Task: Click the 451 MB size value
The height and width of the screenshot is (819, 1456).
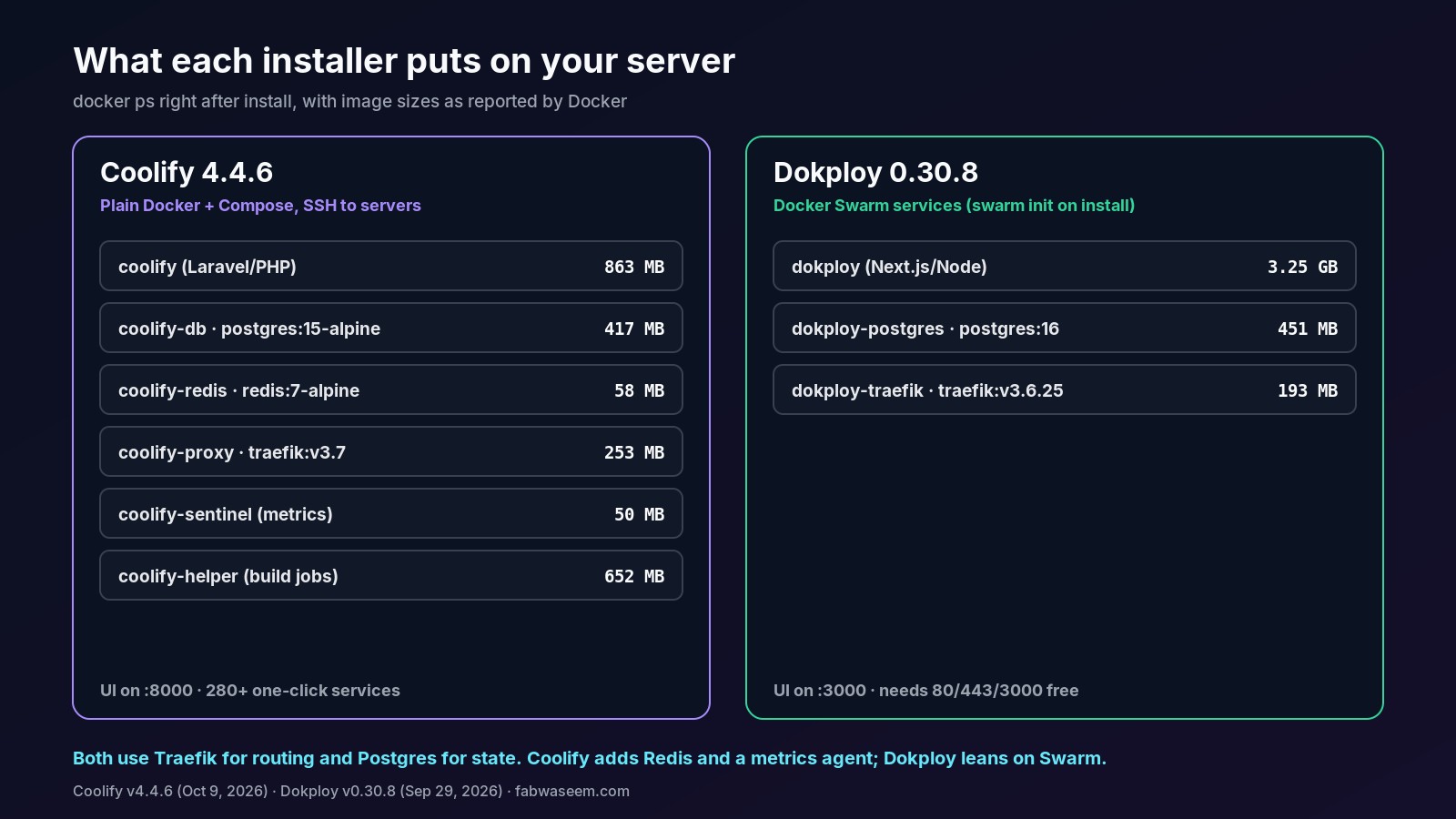Action: (1308, 329)
